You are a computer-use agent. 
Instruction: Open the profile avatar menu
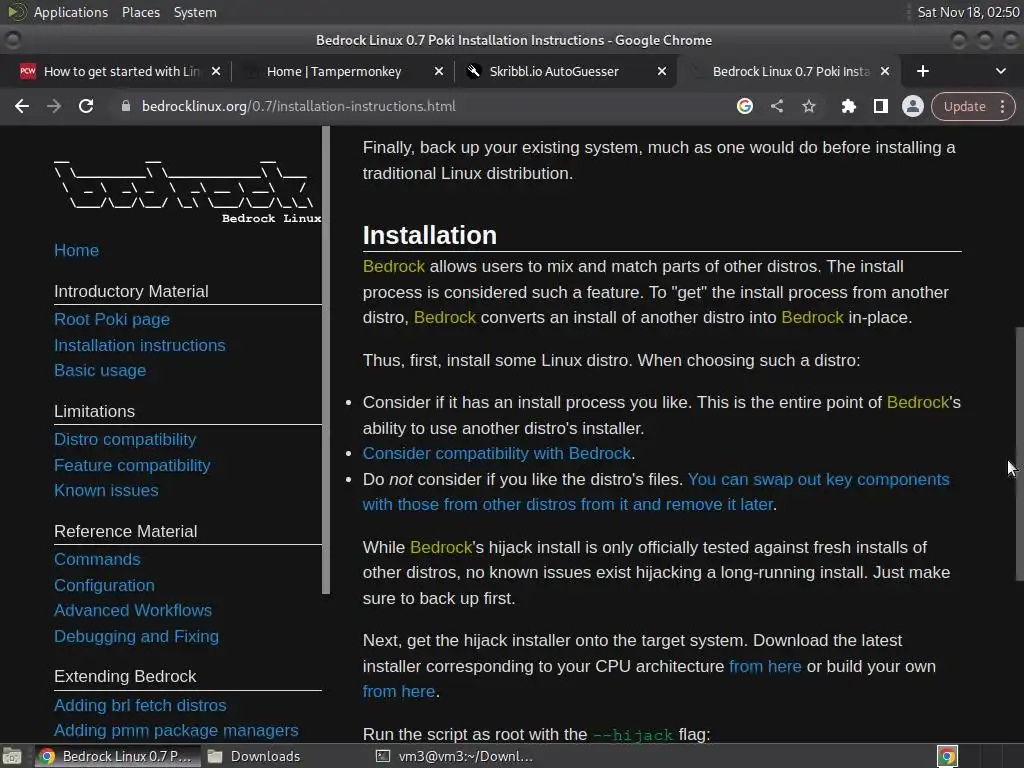[x=912, y=106]
